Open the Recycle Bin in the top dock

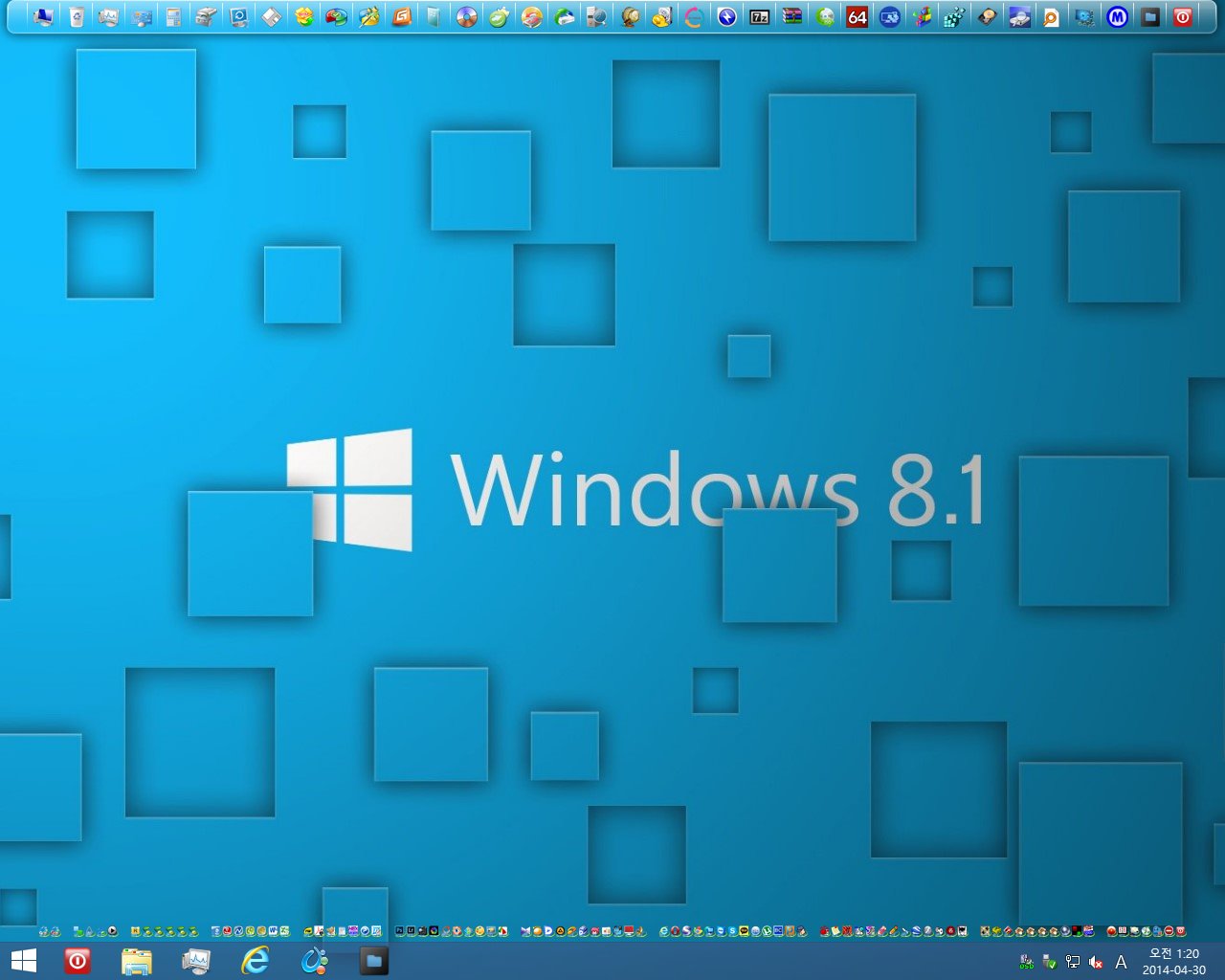point(77,17)
